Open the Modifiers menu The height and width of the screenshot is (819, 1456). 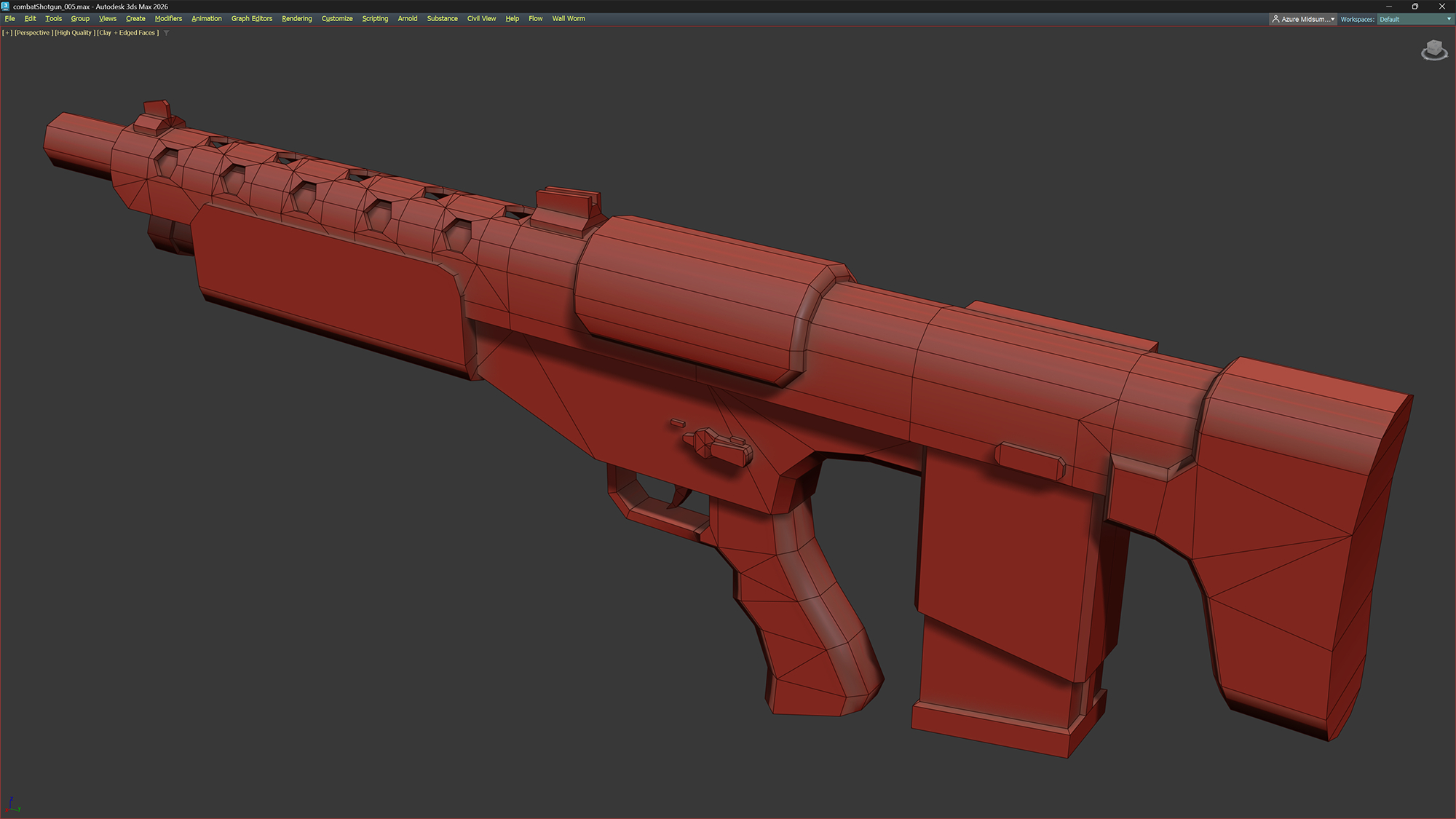[168, 19]
